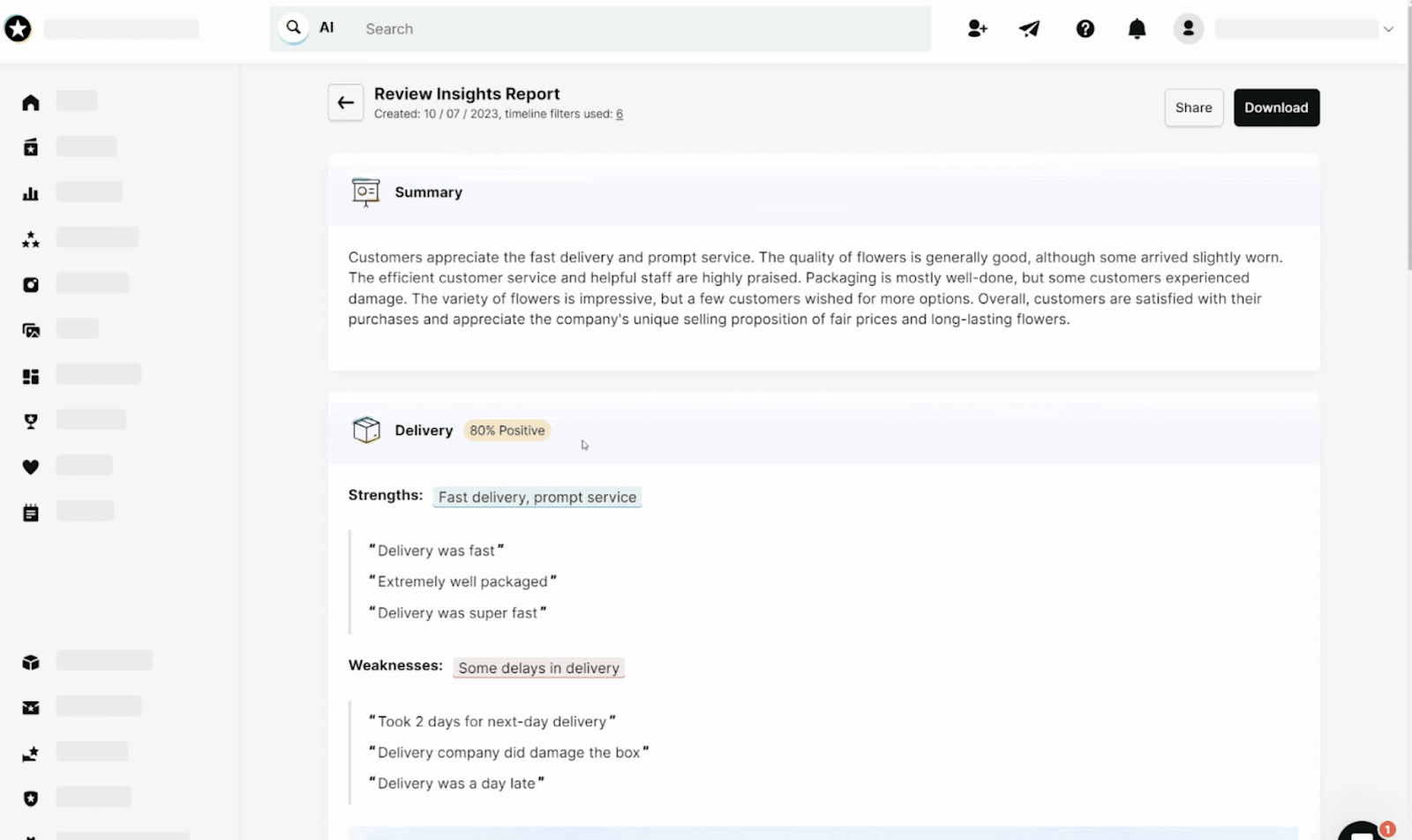
Task: Click the paper plane send icon
Action: [1029, 29]
